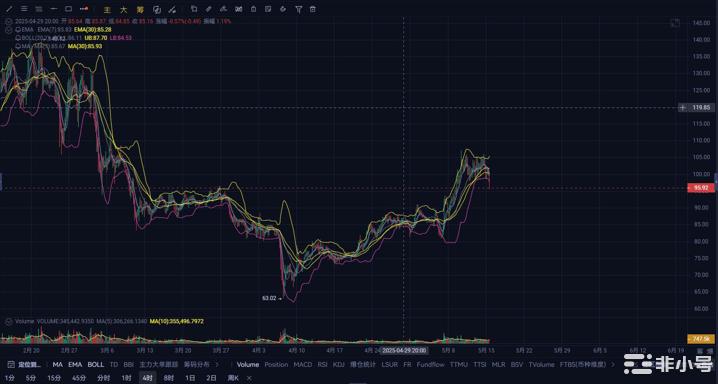Switch sub-chart to TTMU
Viewport: 718px width, 384px height.
coord(458,365)
